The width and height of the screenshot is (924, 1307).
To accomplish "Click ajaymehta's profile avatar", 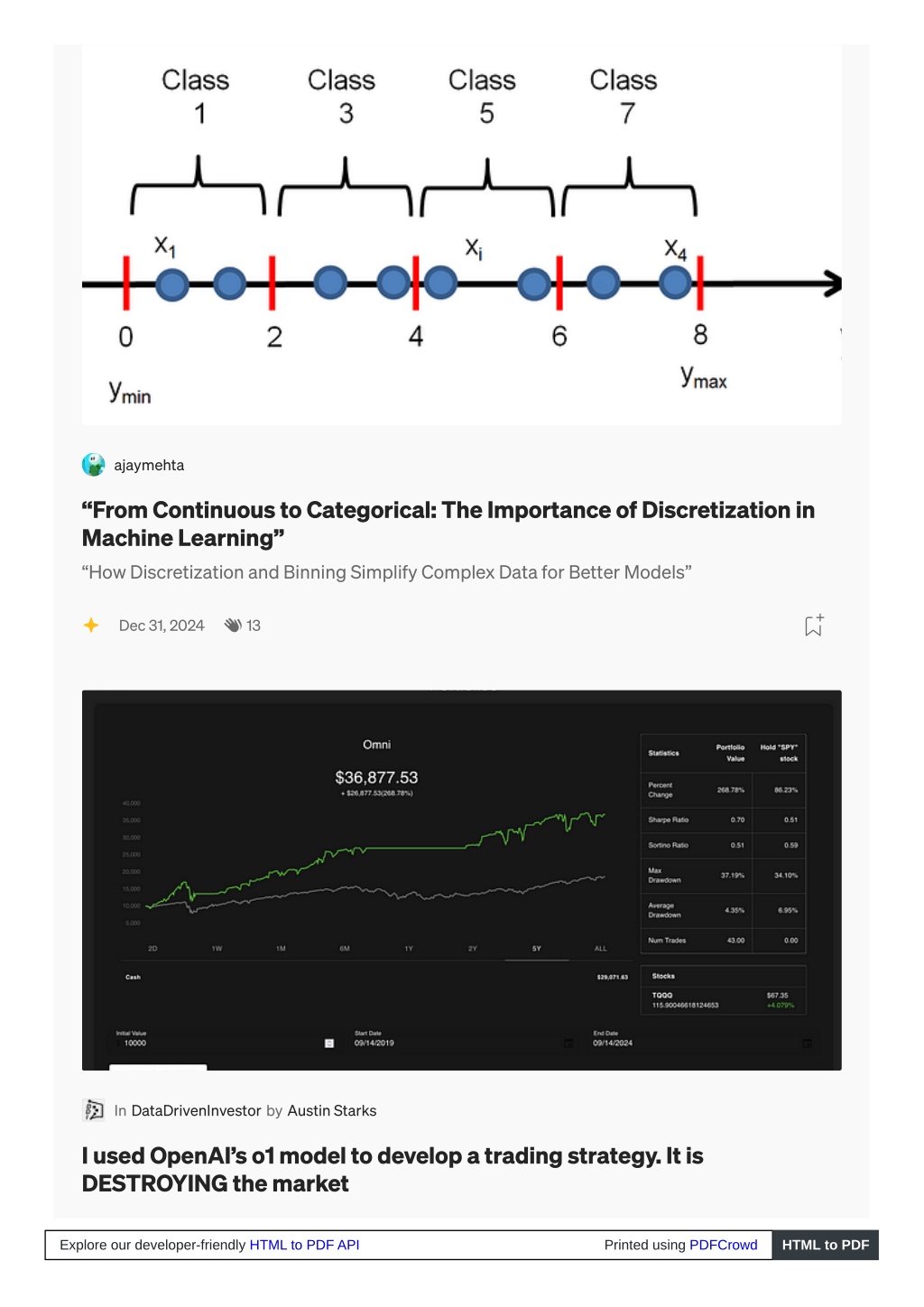I will (94, 465).
